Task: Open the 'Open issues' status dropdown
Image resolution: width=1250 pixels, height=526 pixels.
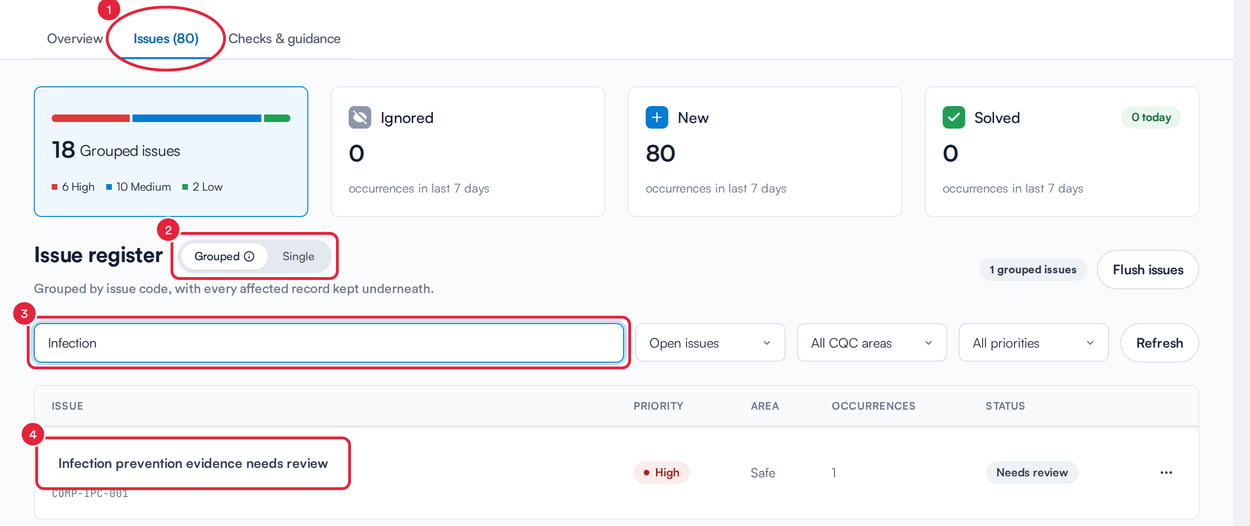Action: point(710,343)
